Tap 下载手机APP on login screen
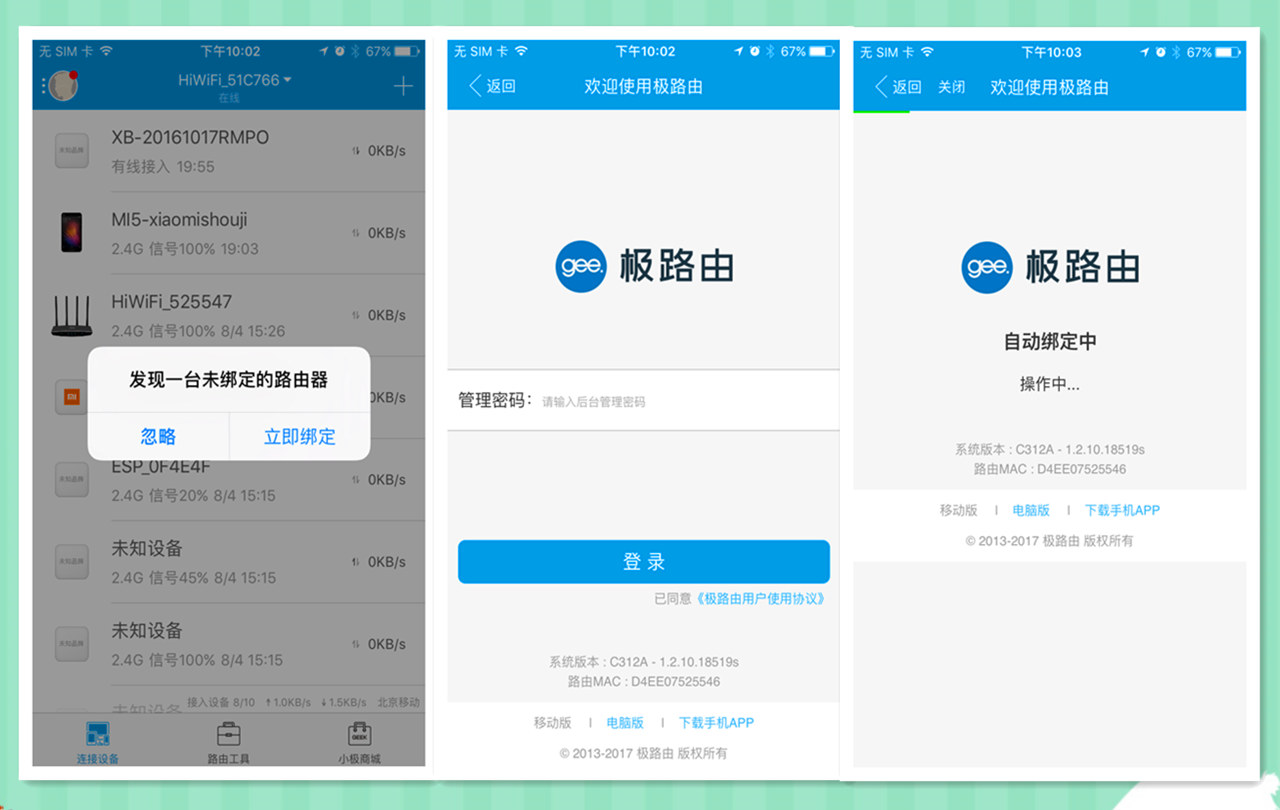Image resolution: width=1280 pixels, height=810 pixels. pyautogui.click(x=716, y=723)
